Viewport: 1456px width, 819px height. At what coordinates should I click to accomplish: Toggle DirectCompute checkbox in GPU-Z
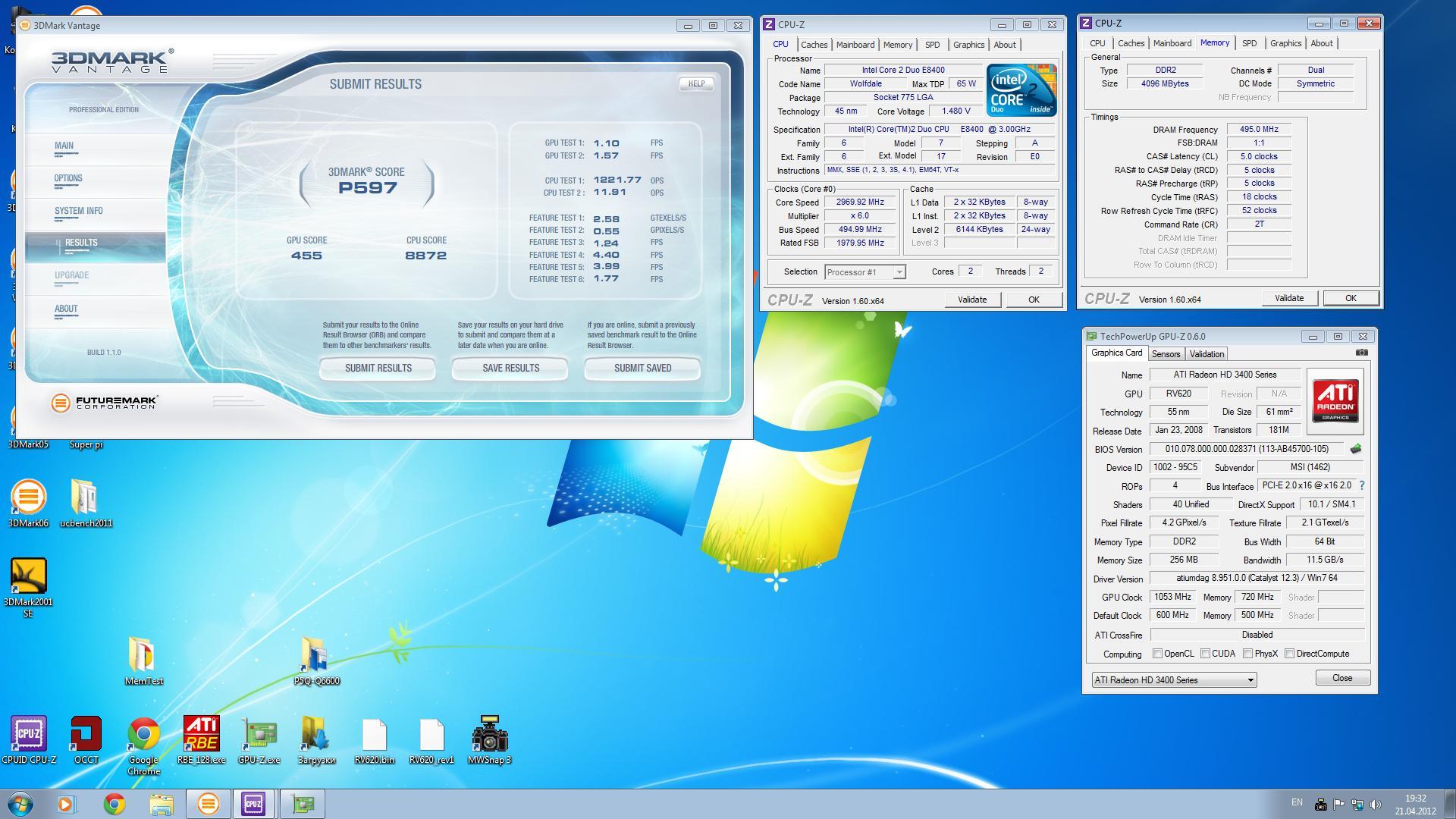(1289, 654)
